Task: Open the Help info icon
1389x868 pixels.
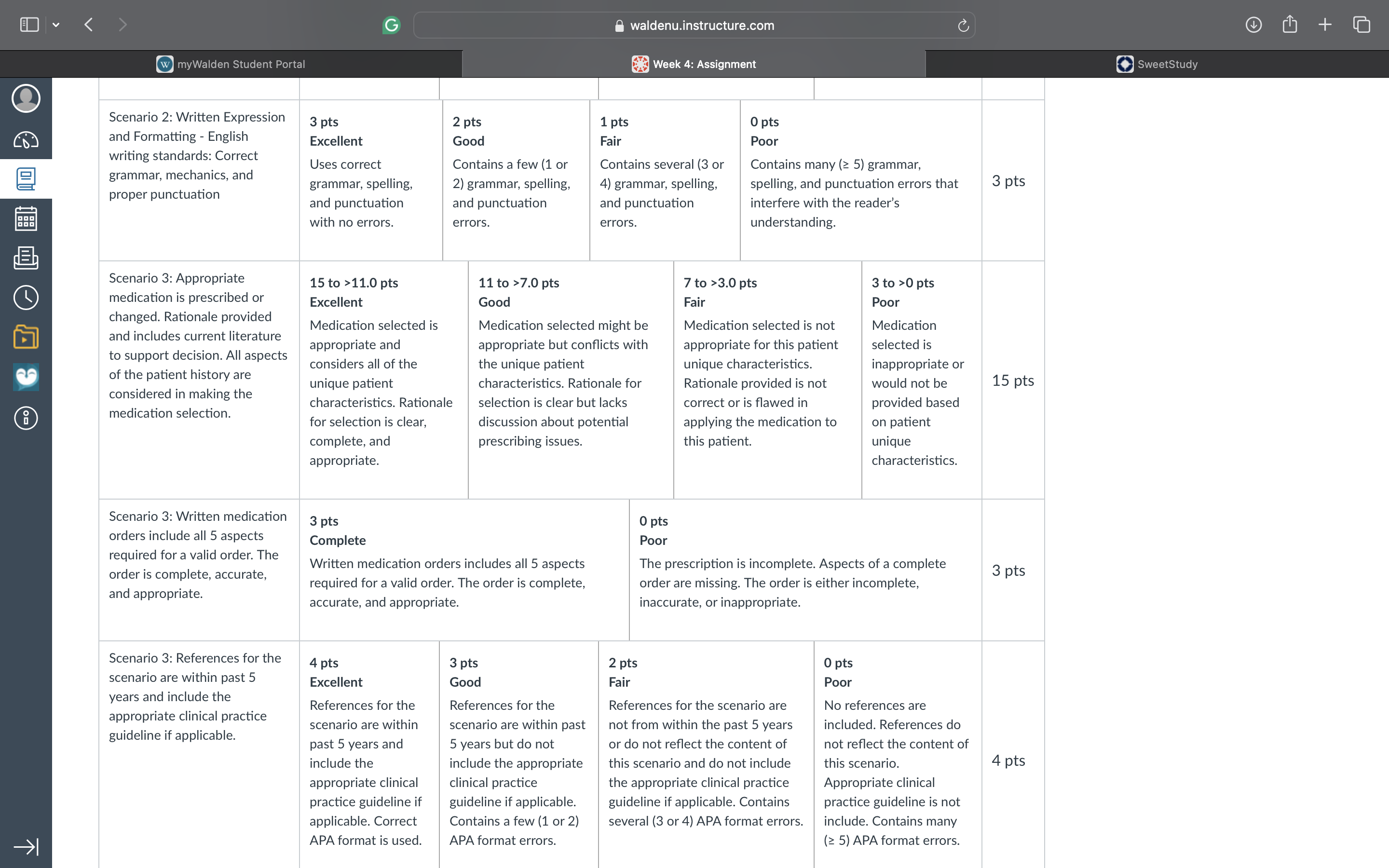Action: pos(26,418)
